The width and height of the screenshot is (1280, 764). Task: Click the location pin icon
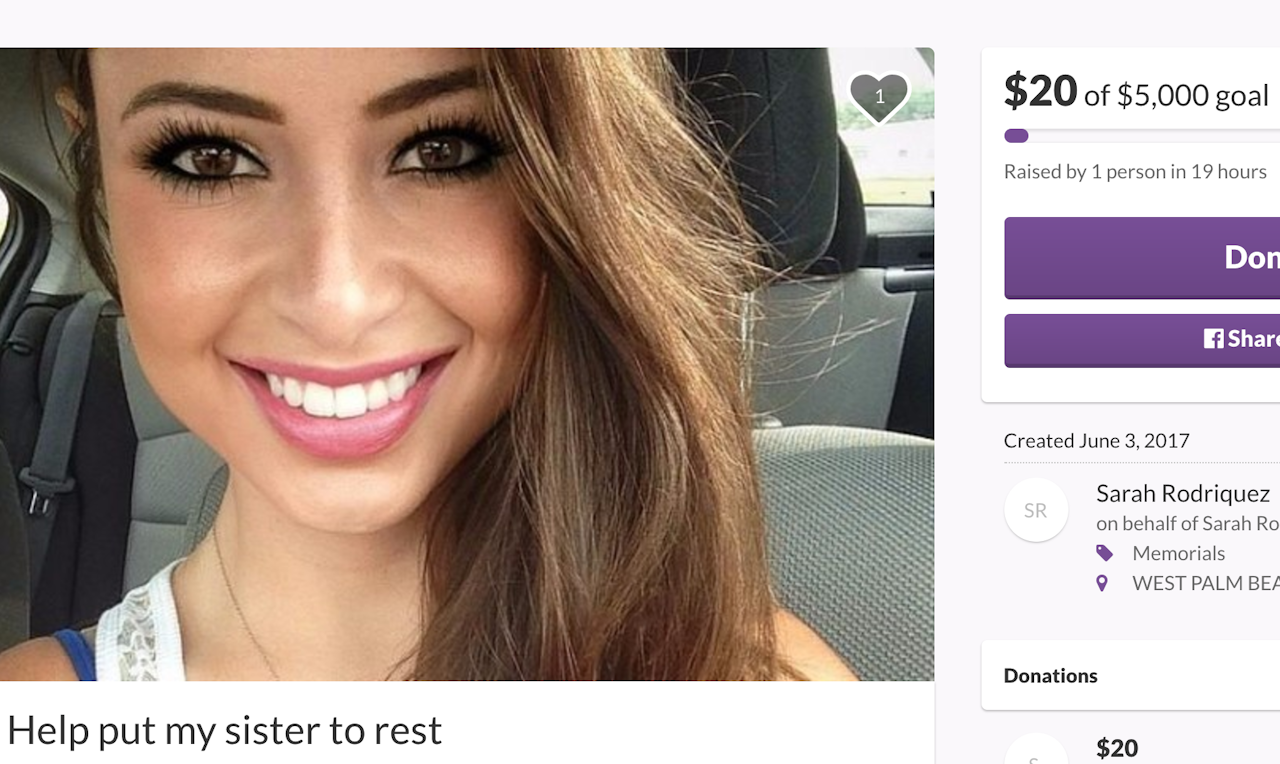click(x=1102, y=583)
